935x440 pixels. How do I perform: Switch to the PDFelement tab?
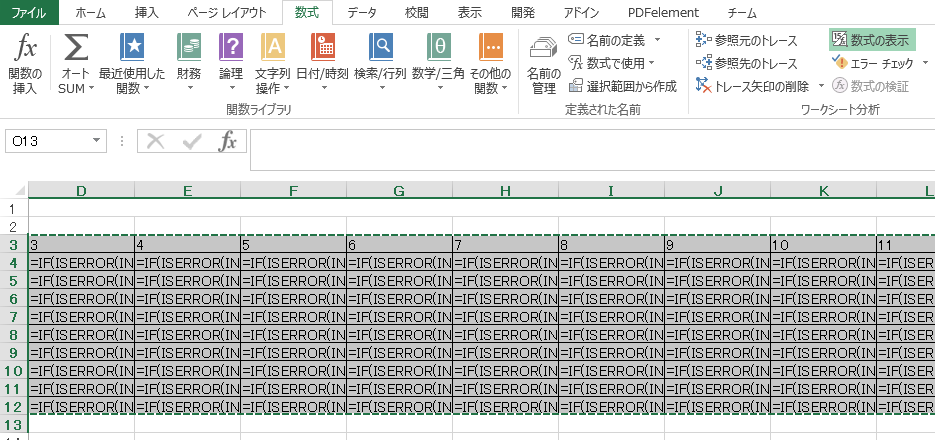point(663,13)
